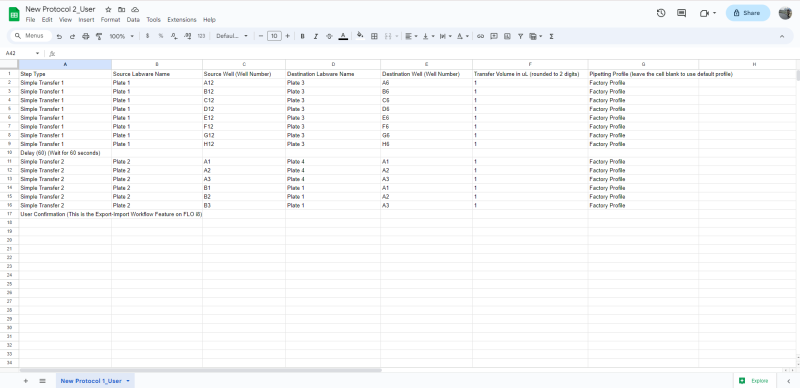Click the functions sigma icon
The width and height of the screenshot is (800, 388).
(552, 36)
